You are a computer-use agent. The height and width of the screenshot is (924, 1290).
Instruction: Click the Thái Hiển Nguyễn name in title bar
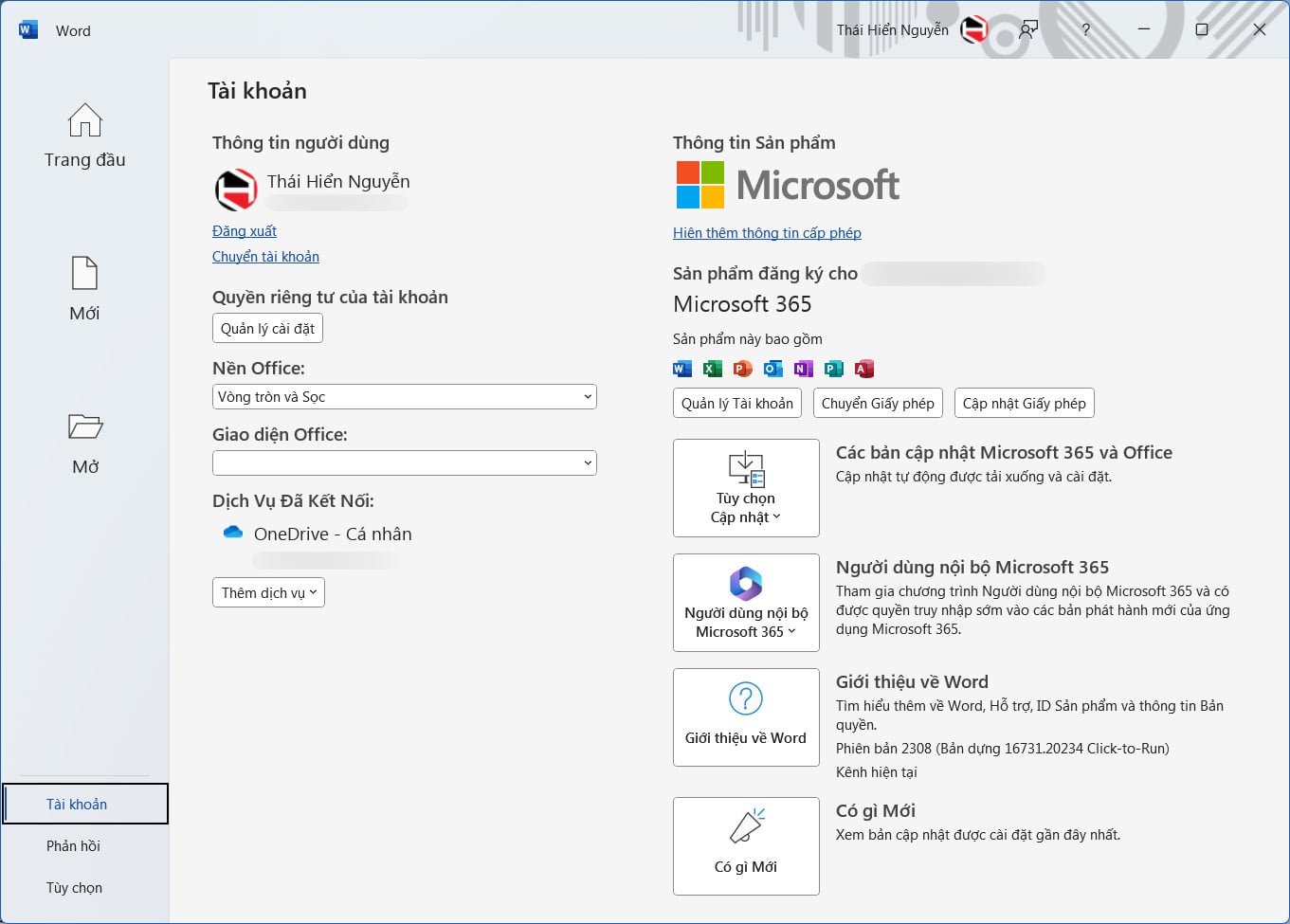tap(893, 30)
